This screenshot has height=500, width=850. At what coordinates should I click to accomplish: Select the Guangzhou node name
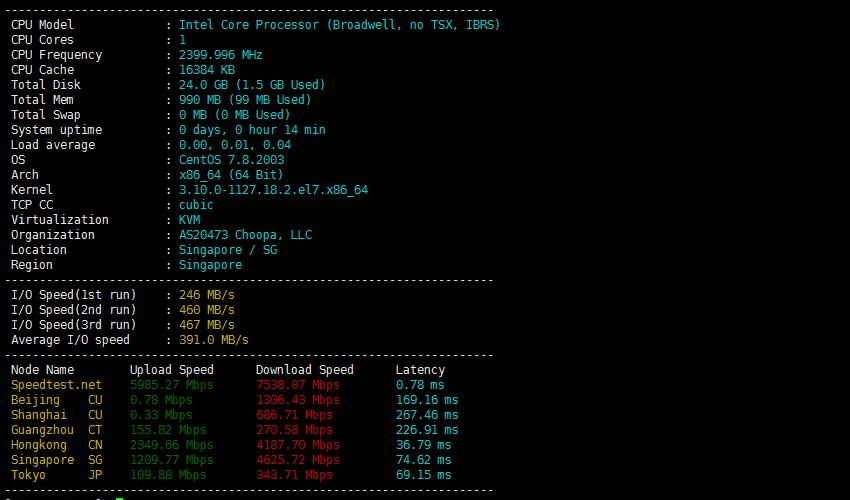point(42,430)
